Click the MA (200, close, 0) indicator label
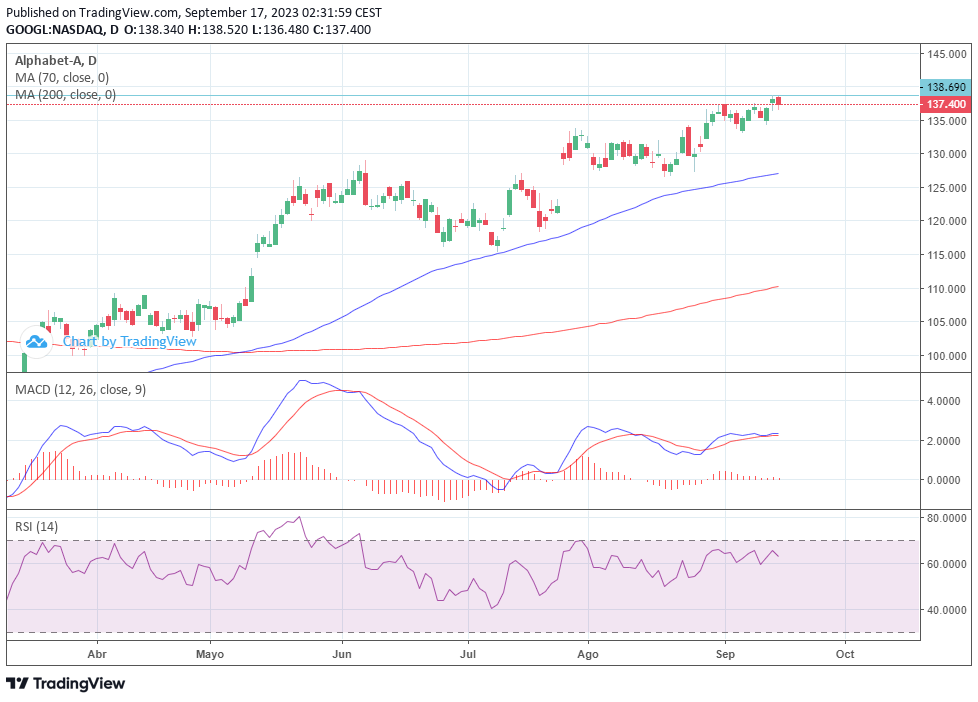This screenshot has height=702, width=978. 65,95
